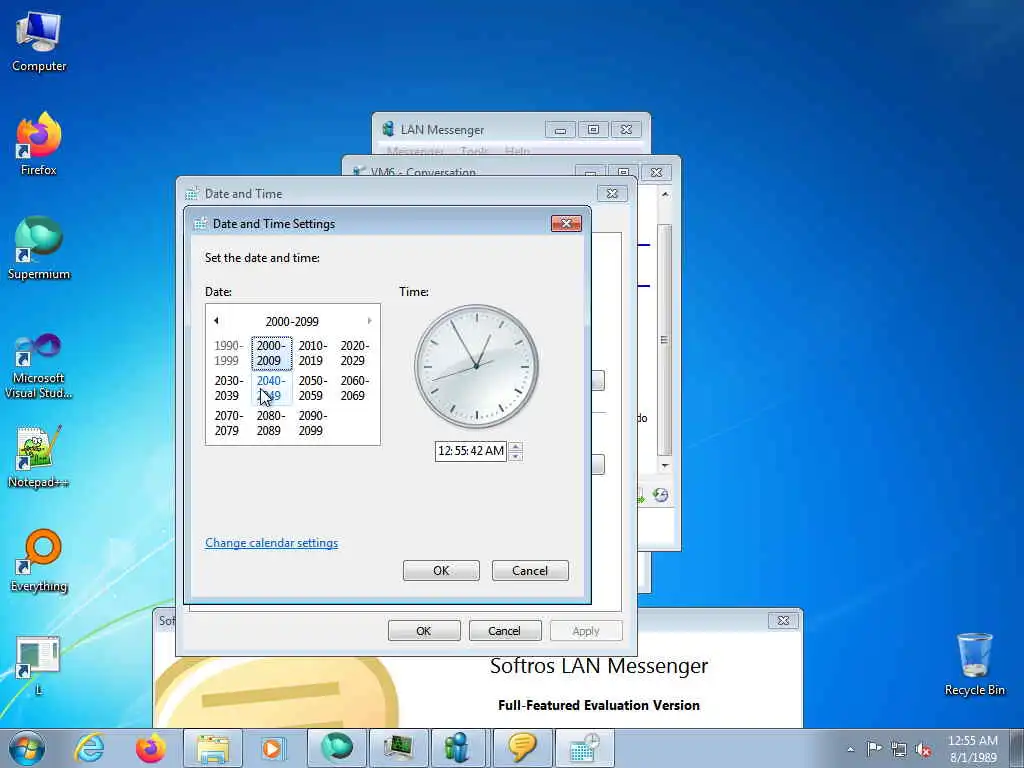The width and height of the screenshot is (1024, 768).
Task: Select the 2080-2089 decade
Action: 271,423
